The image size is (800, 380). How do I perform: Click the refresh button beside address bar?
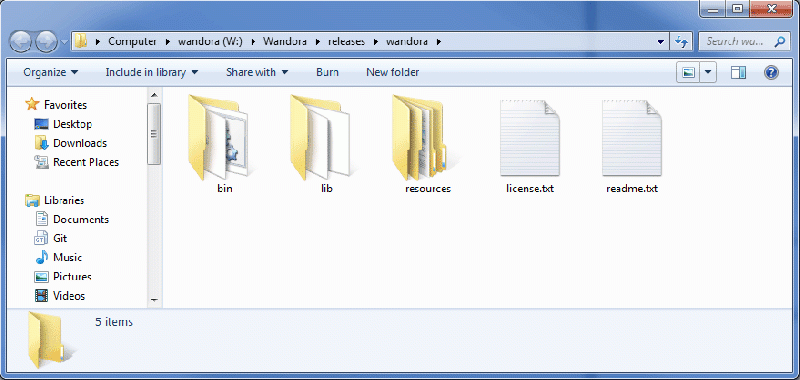(681, 41)
